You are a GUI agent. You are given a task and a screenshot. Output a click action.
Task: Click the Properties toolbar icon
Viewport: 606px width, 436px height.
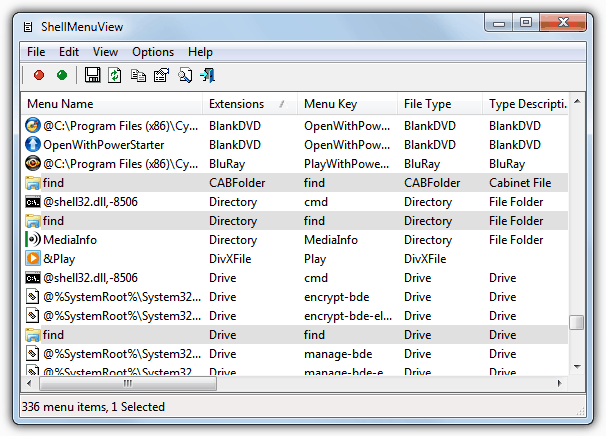point(162,75)
